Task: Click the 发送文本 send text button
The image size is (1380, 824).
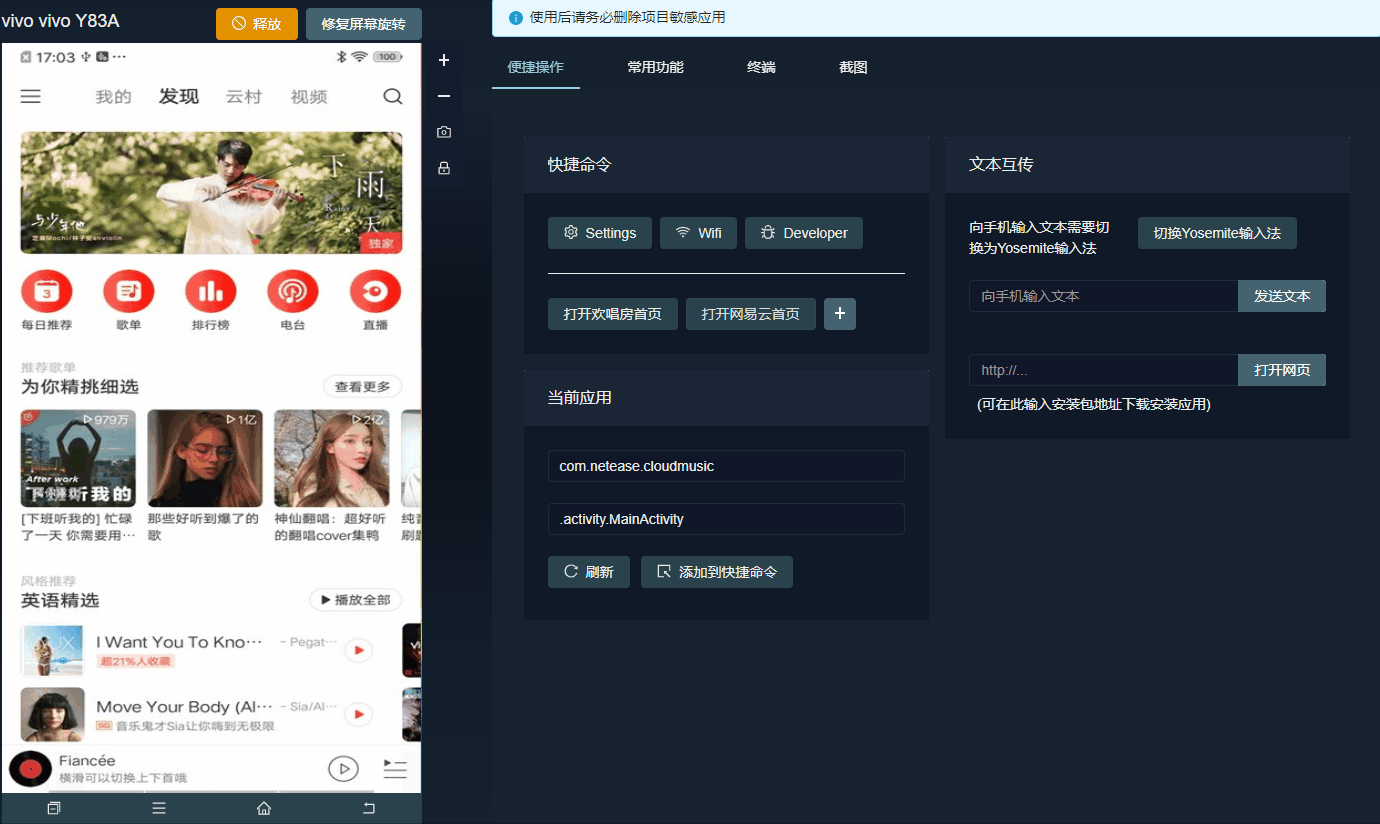Action: [1282, 296]
